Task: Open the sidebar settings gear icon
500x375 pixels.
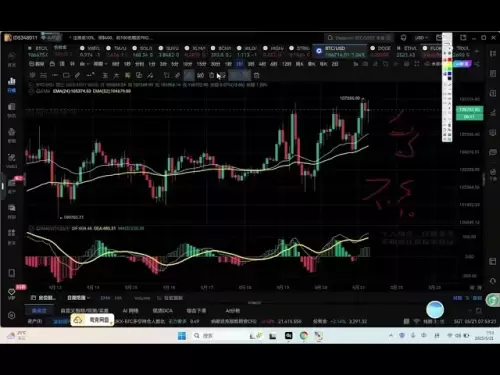Action: pos(12,315)
